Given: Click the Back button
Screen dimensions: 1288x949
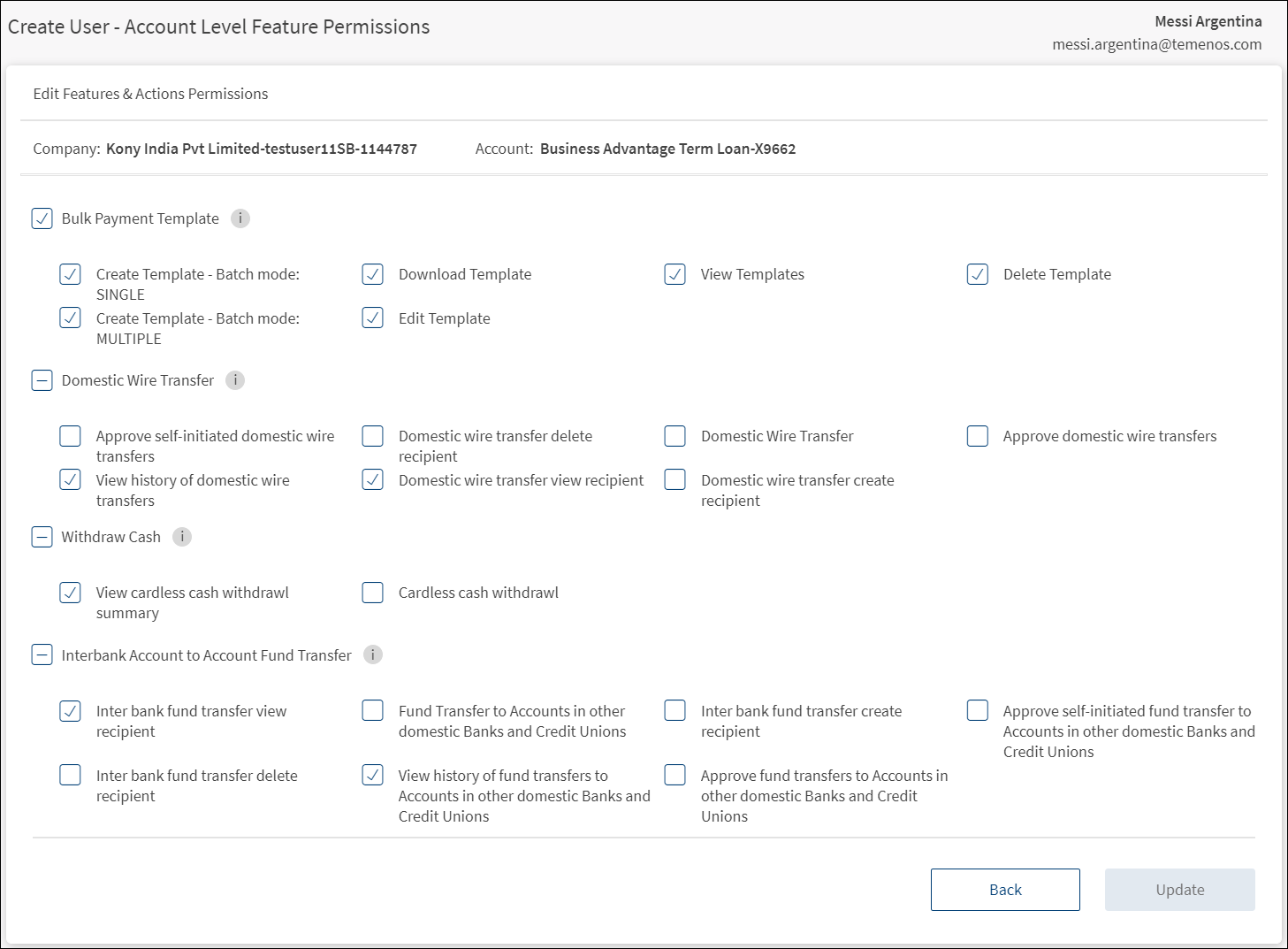Looking at the screenshot, I should pyautogui.click(x=1005, y=890).
